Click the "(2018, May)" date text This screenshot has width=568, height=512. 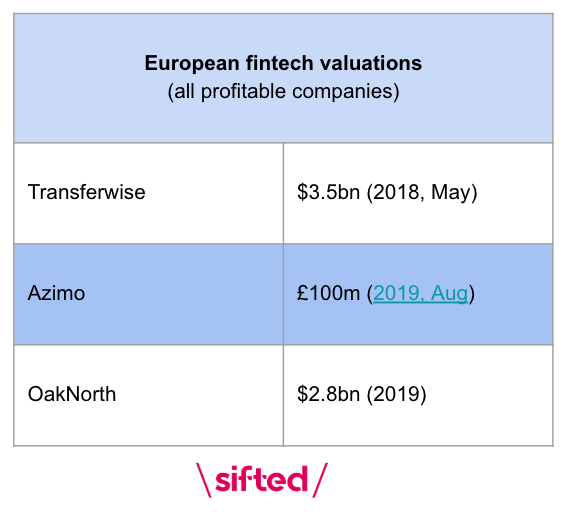pos(422,193)
